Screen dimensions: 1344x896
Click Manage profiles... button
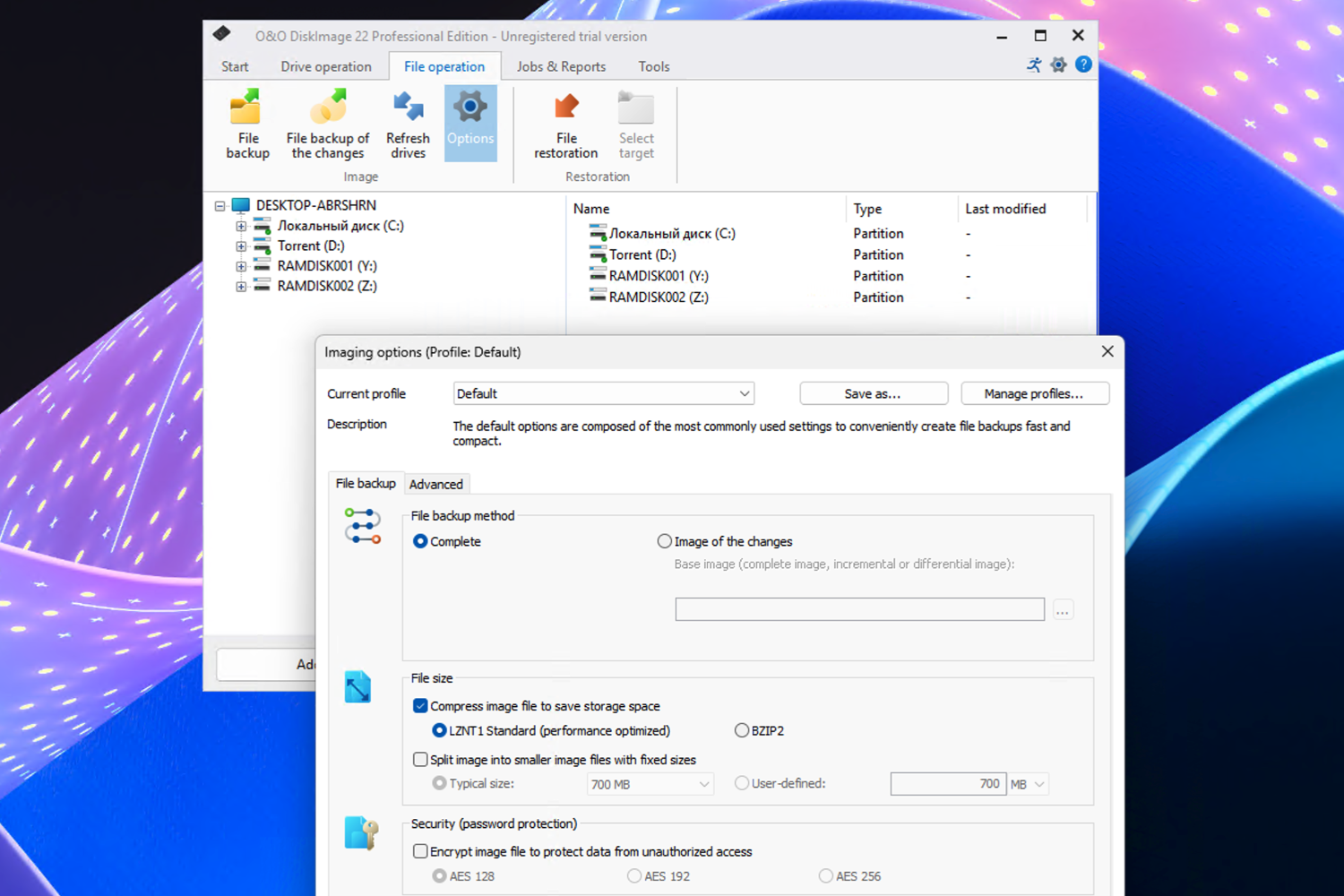(x=1035, y=393)
